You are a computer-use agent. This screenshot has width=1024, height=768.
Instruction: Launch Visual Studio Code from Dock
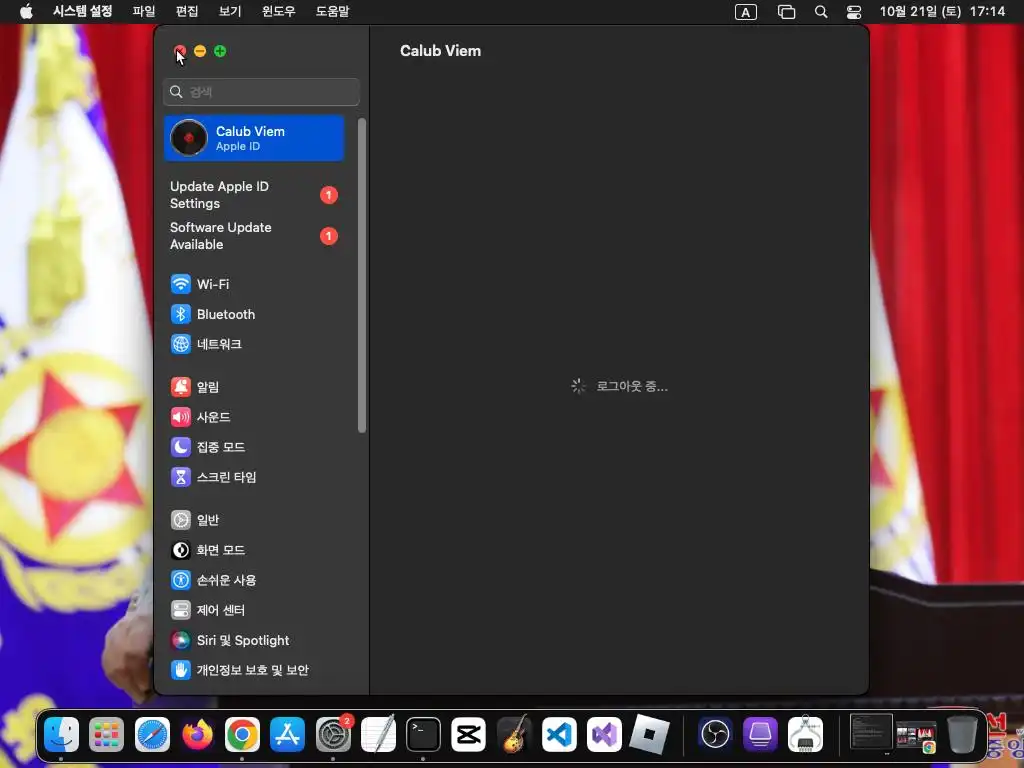pyautogui.click(x=559, y=734)
